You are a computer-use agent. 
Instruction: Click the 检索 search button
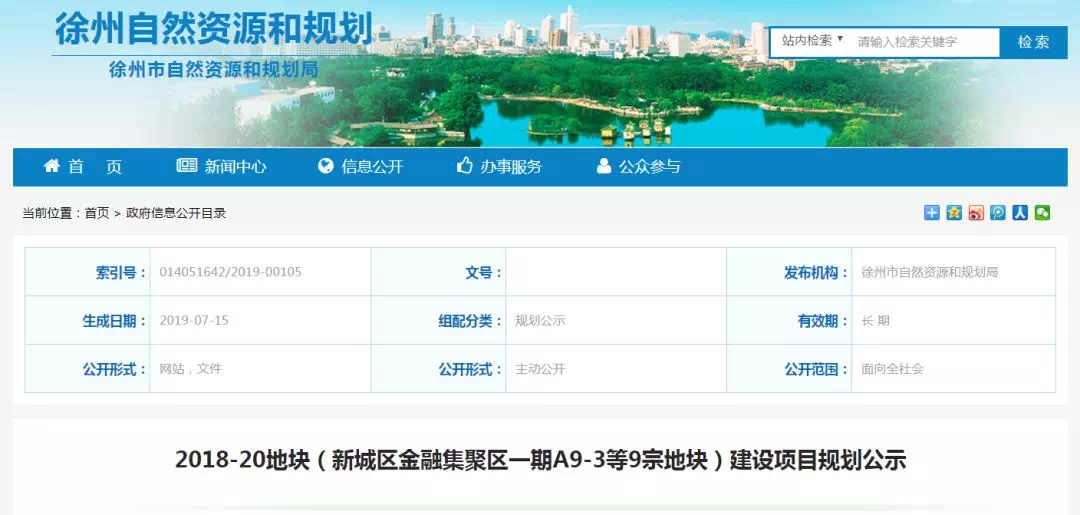(x=1033, y=42)
